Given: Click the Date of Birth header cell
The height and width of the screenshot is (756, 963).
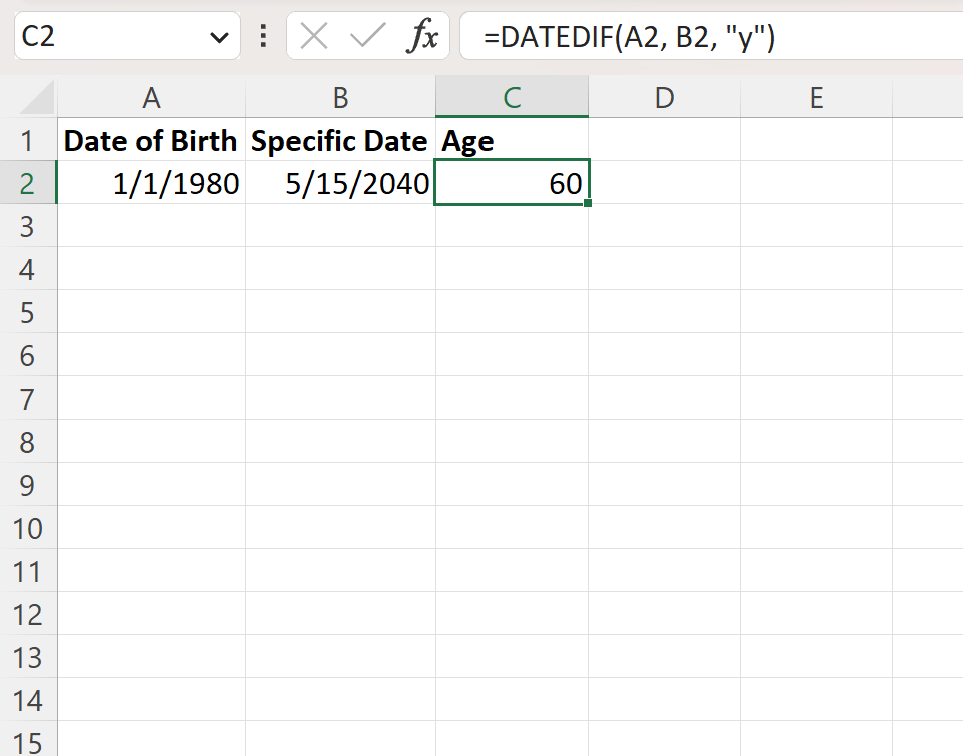Looking at the screenshot, I should (151, 141).
